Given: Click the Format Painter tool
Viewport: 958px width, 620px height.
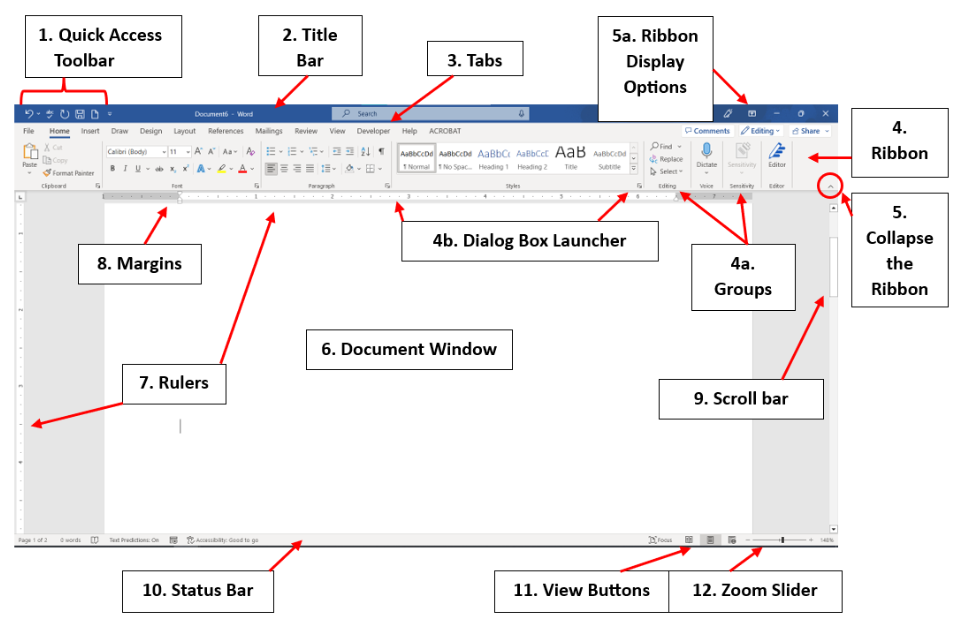Looking at the screenshot, I should (x=68, y=173).
